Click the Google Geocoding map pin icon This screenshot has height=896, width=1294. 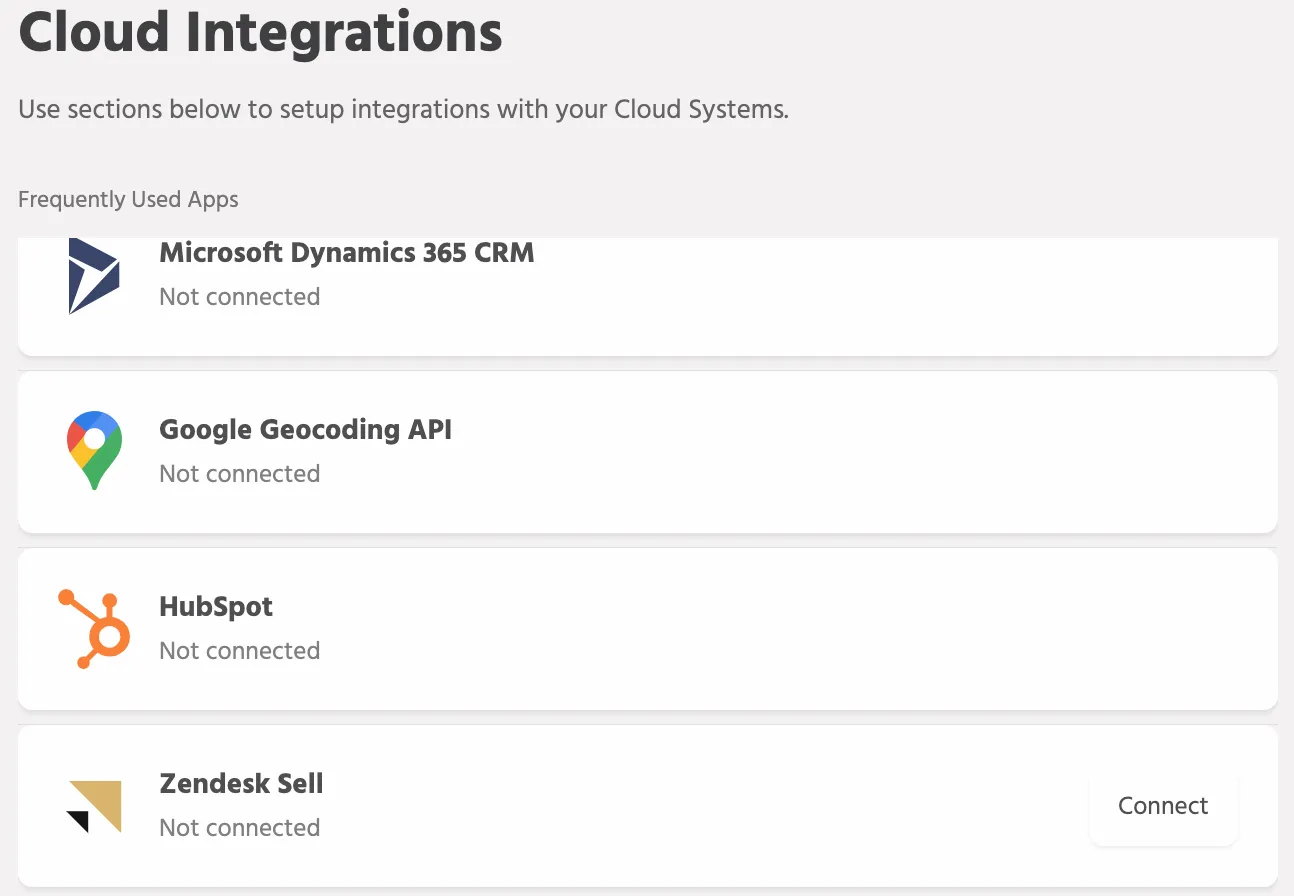tap(94, 450)
